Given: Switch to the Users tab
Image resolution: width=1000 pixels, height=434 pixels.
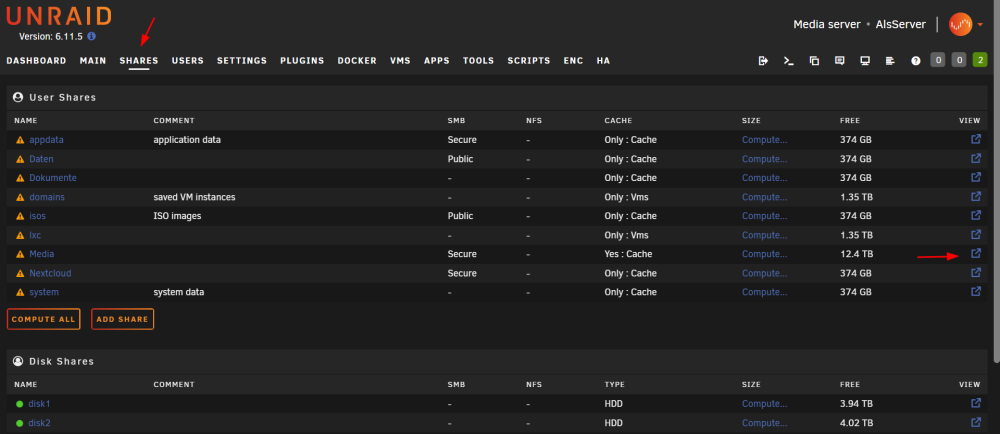Looking at the screenshot, I should (188, 61).
